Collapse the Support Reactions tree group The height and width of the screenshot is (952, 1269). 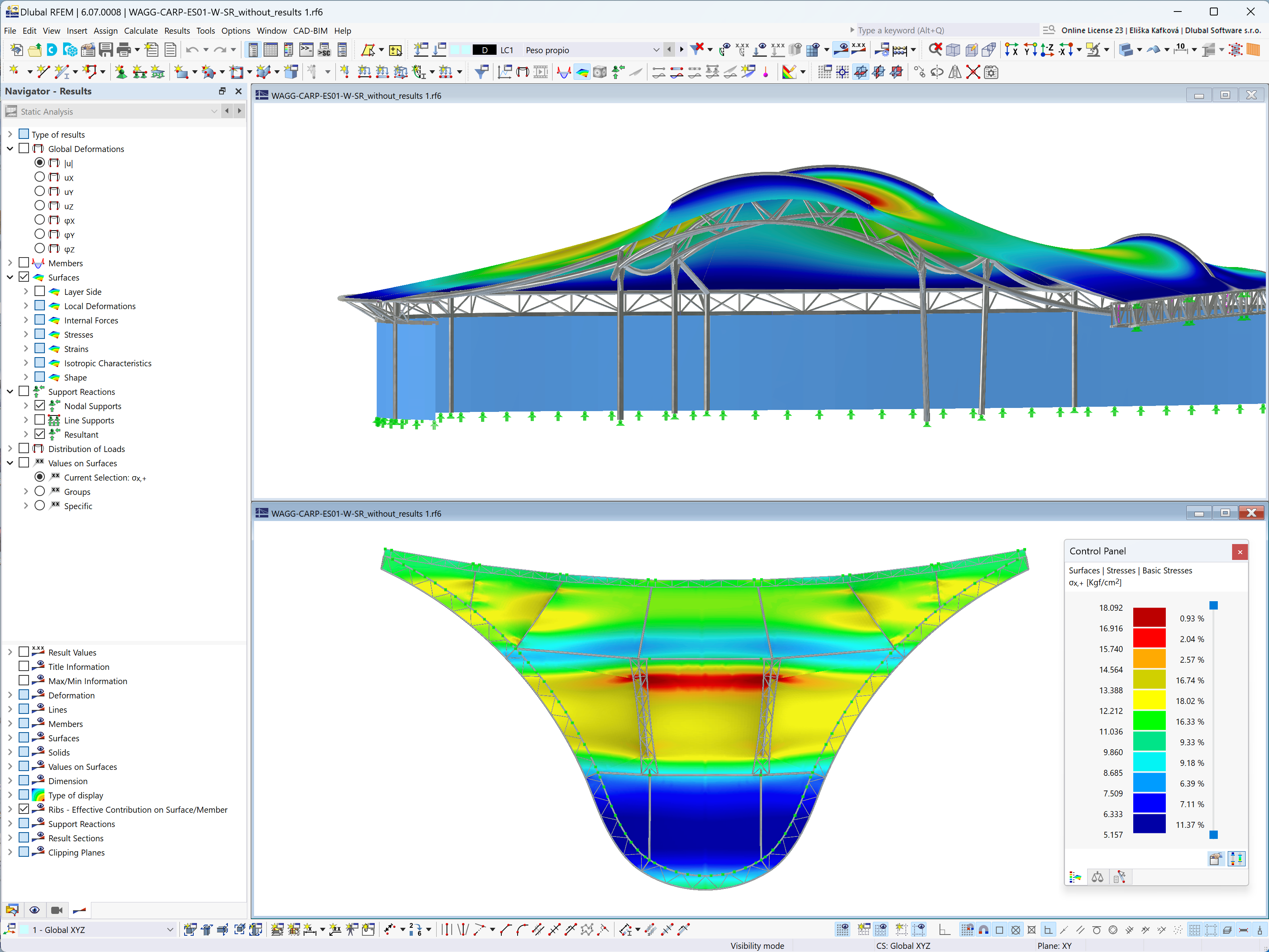(10, 391)
